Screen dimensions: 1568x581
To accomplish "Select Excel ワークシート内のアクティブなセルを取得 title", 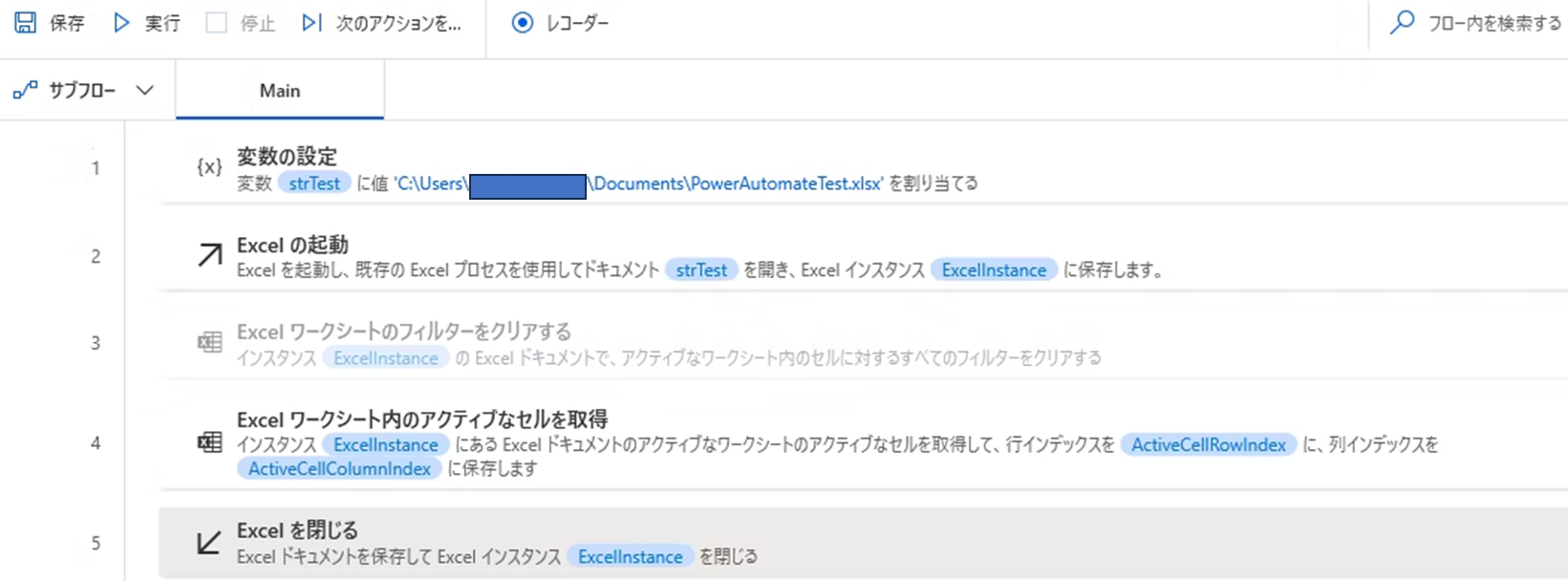I will pos(422,419).
